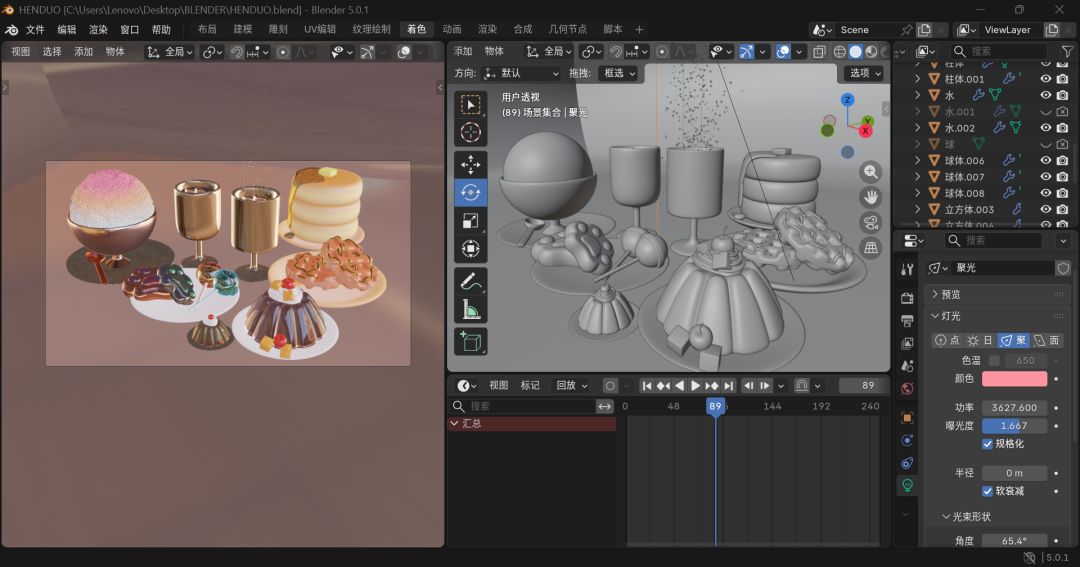Activate the Scale tool
The image size is (1080, 567).
[471, 221]
